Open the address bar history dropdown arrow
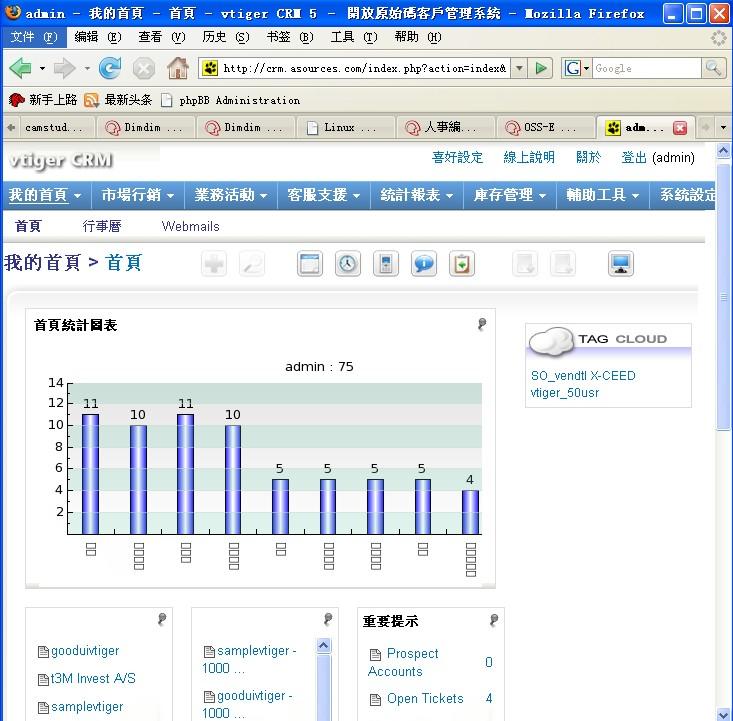The width and height of the screenshot is (733, 721). [x=519, y=68]
